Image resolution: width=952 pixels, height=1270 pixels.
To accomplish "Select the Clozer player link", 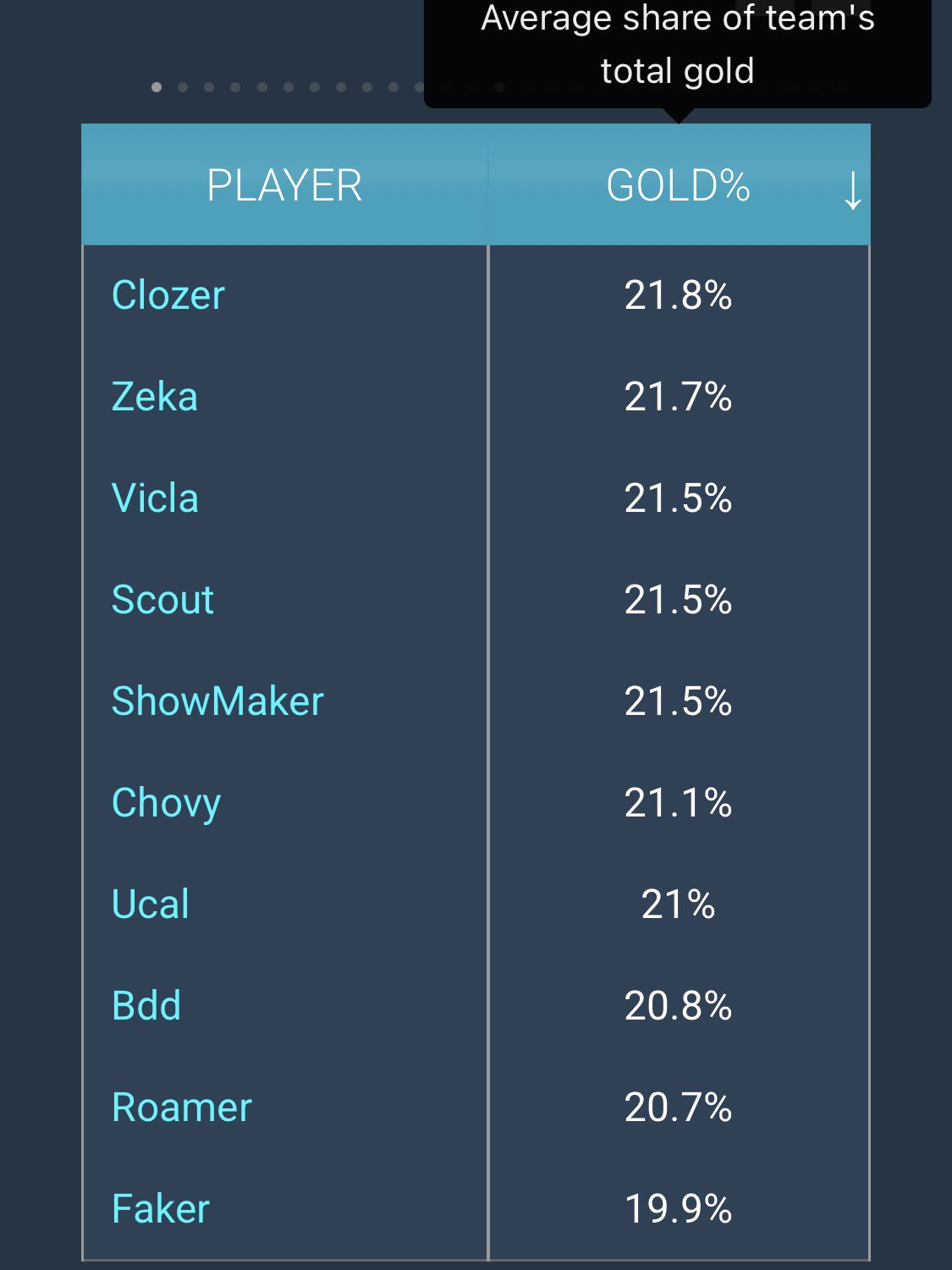I will click(167, 295).
